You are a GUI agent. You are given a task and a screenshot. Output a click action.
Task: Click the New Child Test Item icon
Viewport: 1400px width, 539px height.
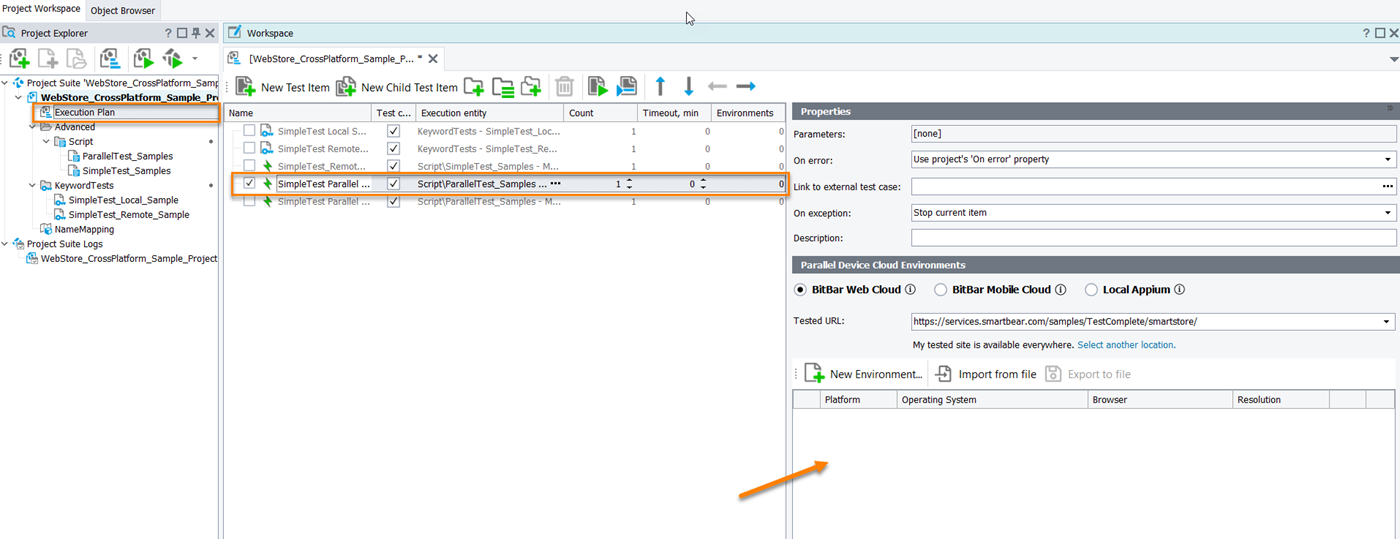pyautogui.click(x=346, y=87)
